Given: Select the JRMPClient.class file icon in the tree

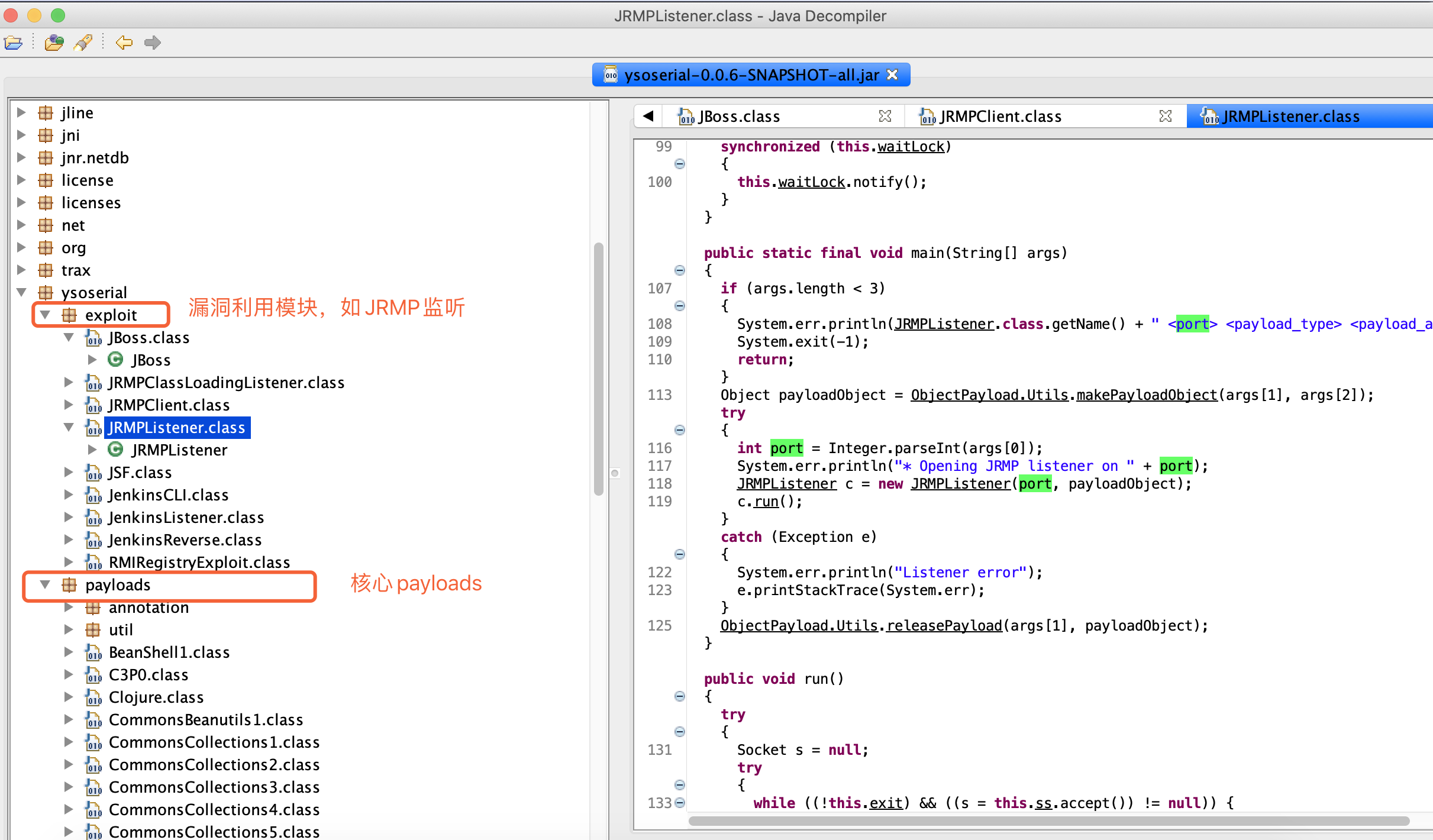Looking at the screenshot, I should pyautogui.click(x=94, y=405).
